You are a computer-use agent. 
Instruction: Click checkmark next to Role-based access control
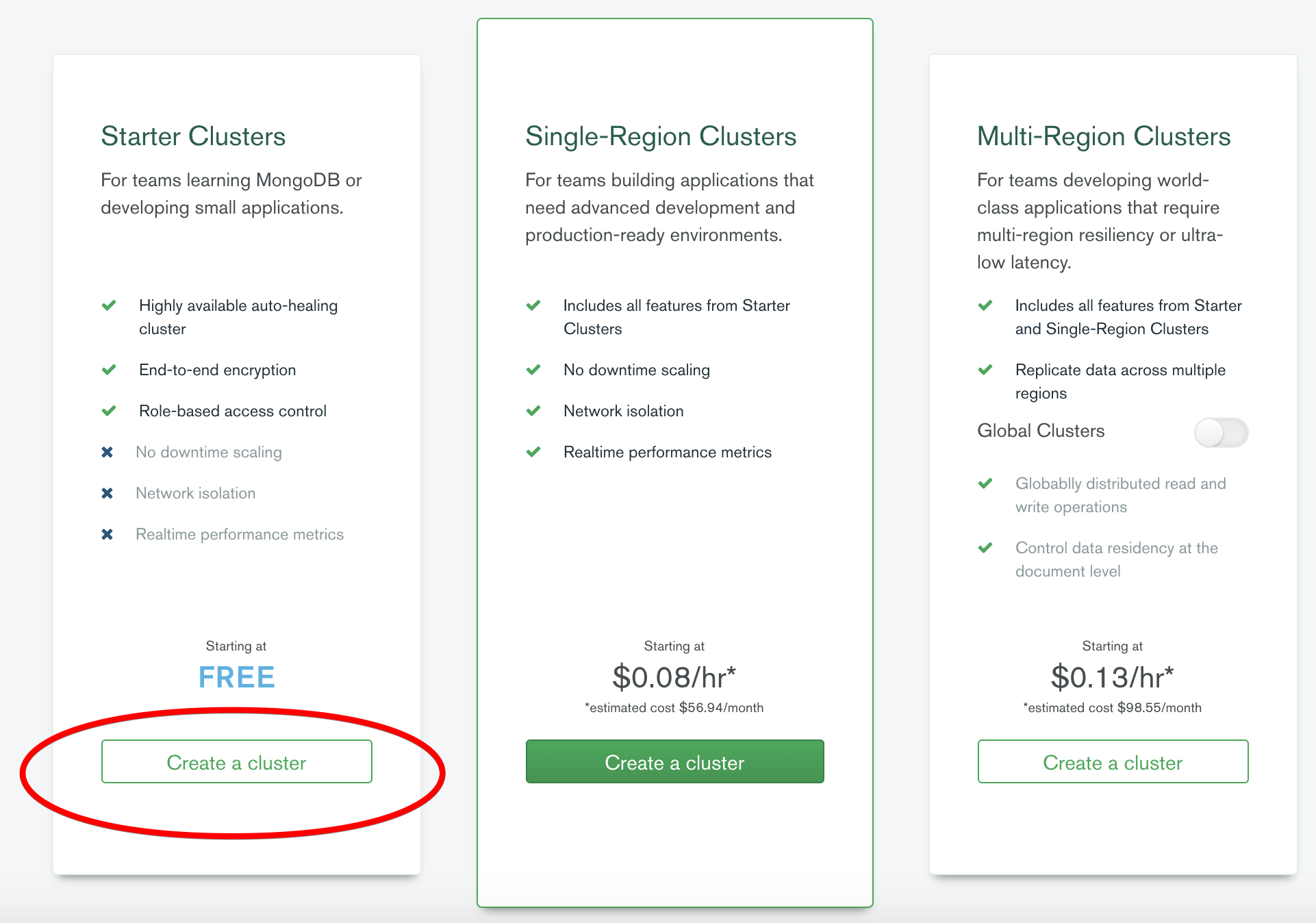[109, 411]
